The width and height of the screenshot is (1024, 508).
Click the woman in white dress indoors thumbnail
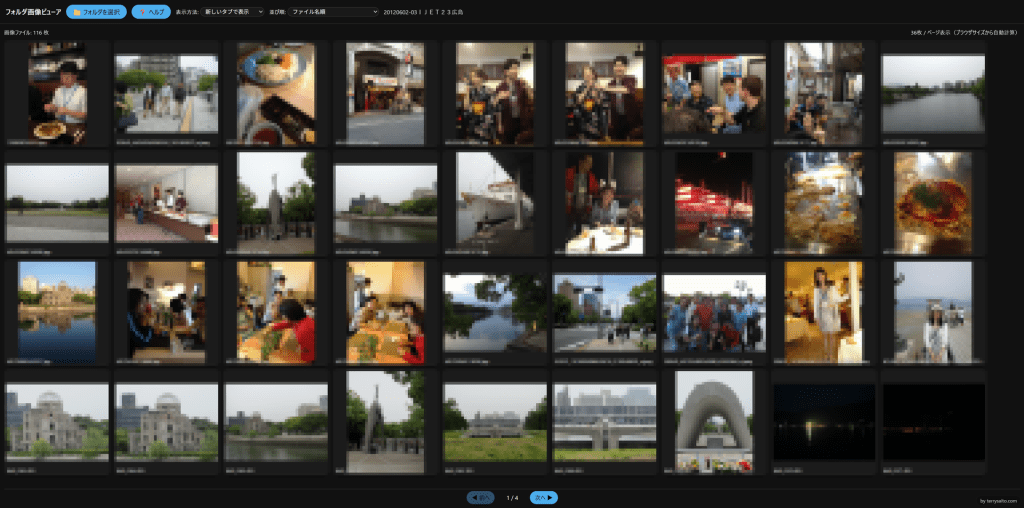pos(823,312)
